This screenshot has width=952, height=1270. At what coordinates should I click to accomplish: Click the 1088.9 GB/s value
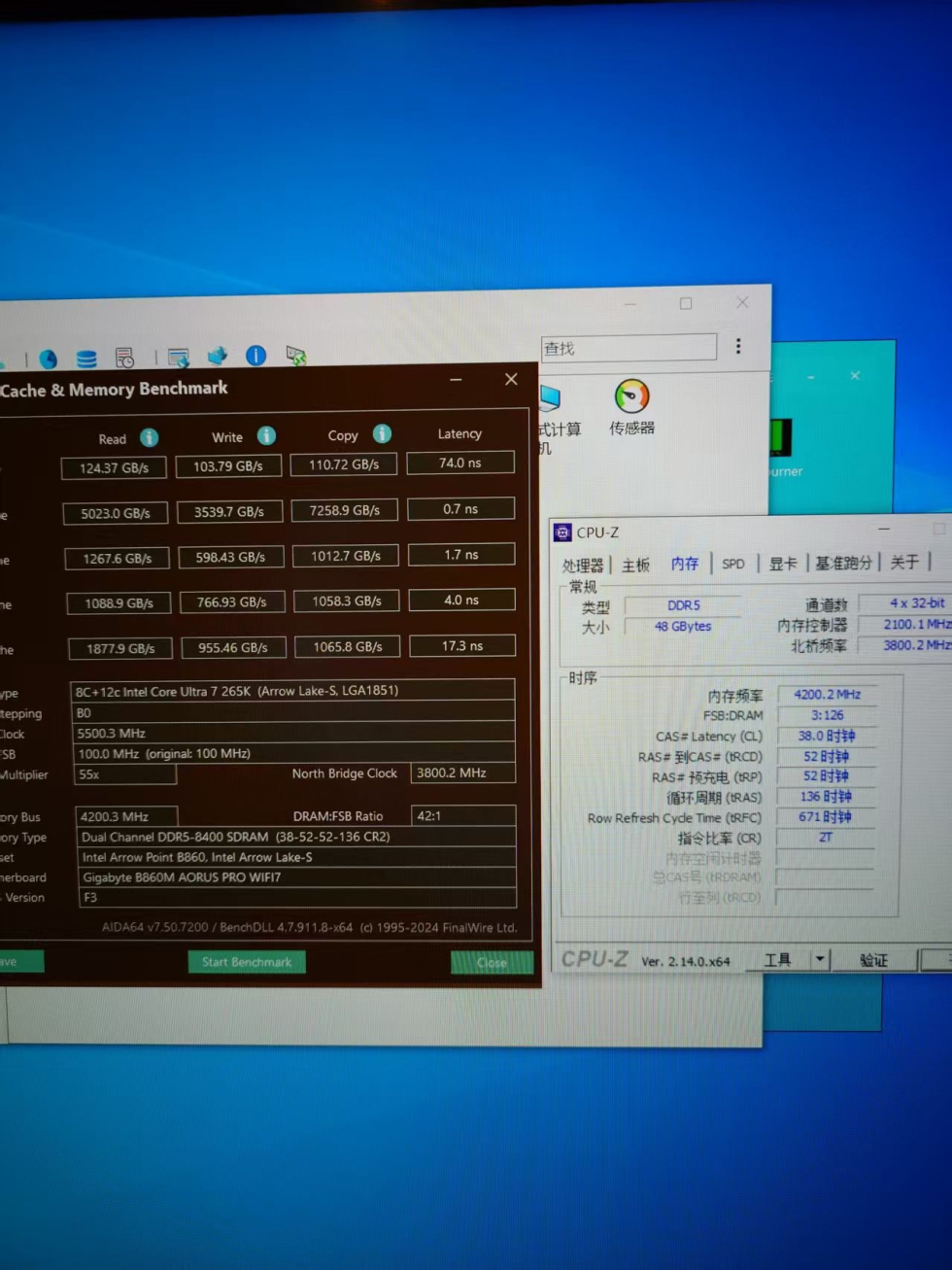coord(119,603)
